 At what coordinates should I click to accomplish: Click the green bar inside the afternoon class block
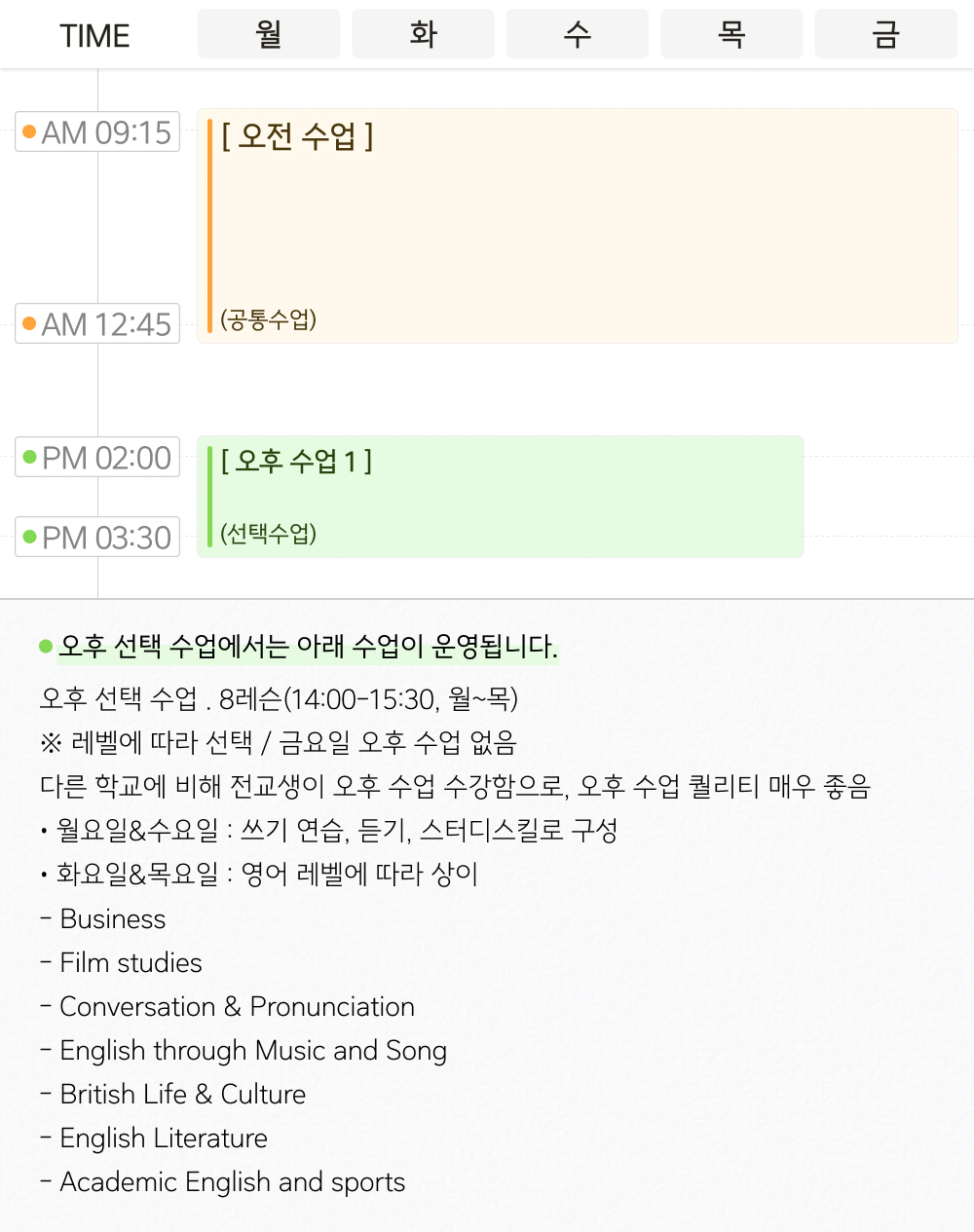[211, 496]
